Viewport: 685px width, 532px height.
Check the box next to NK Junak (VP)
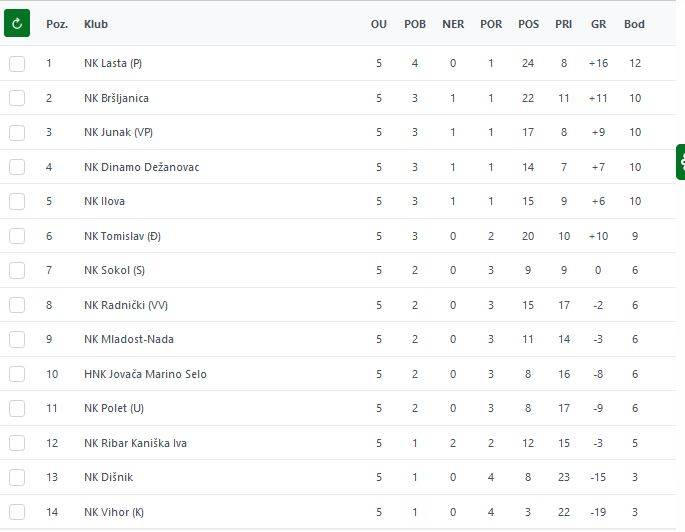[x=17, y=133]
